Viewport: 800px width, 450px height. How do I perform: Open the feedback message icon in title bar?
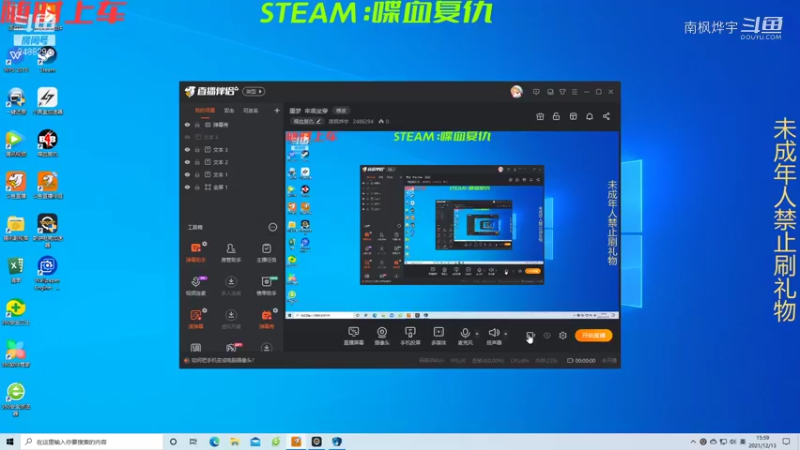(x=536, y=92)
